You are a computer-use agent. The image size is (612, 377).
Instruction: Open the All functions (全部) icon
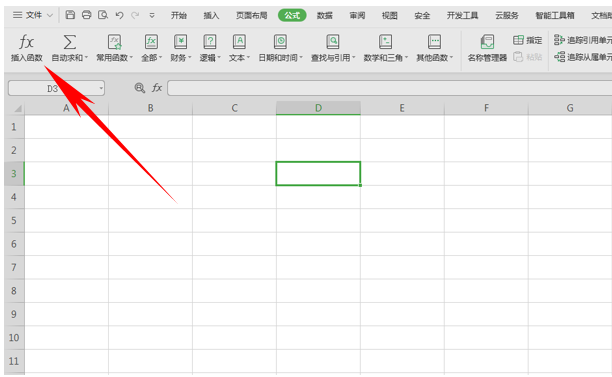pos(151,41)
